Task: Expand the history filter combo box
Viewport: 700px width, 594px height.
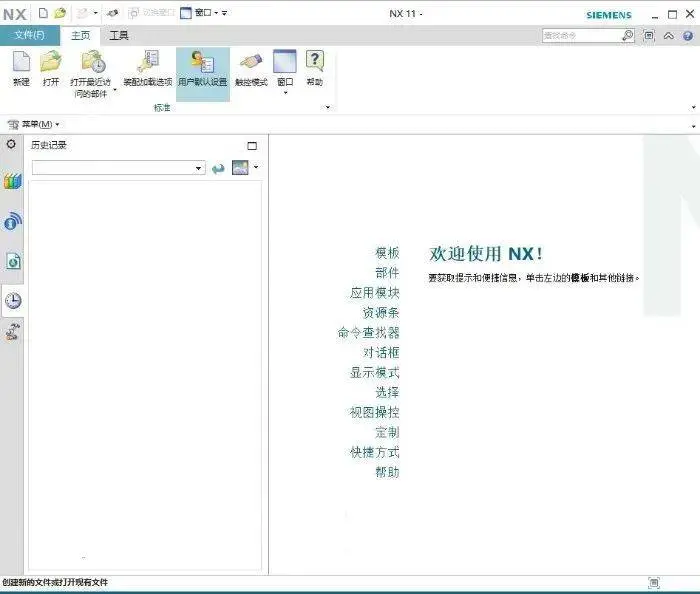Action: (198, 168)
